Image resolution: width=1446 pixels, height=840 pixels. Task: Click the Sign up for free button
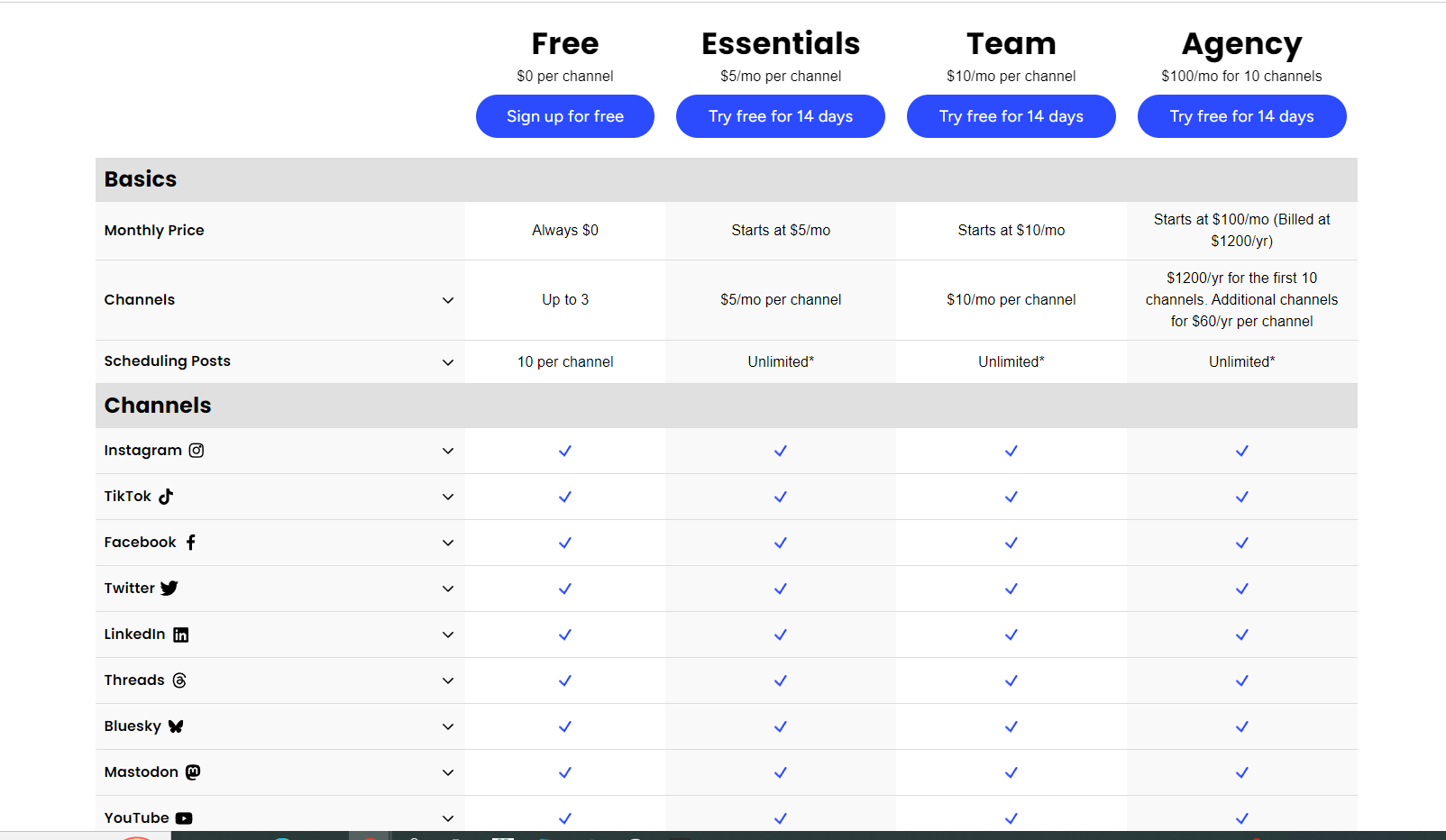[565, 116]
